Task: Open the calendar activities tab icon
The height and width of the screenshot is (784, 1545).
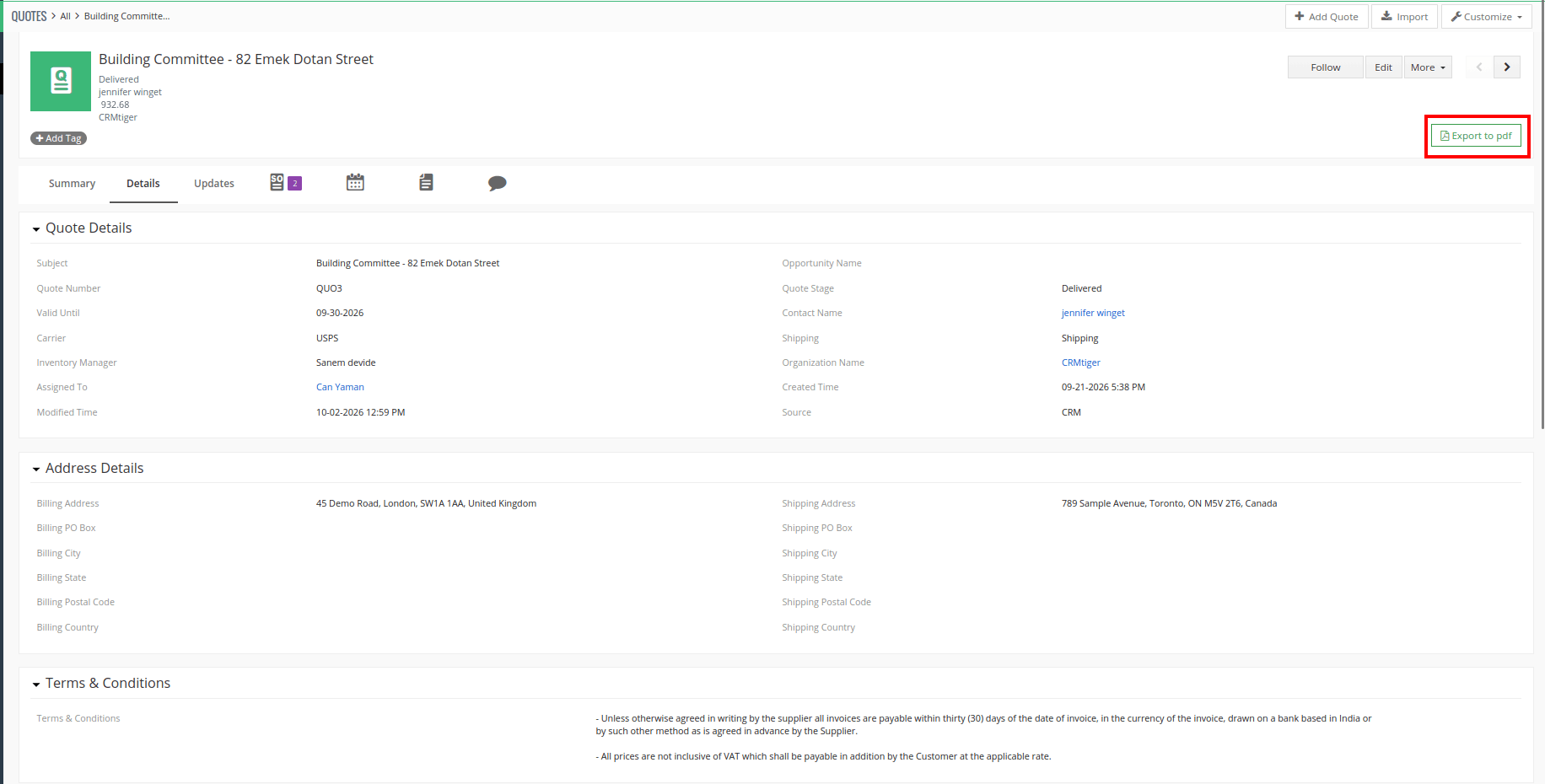Action: pyautogui.click(x=355, y=182)
